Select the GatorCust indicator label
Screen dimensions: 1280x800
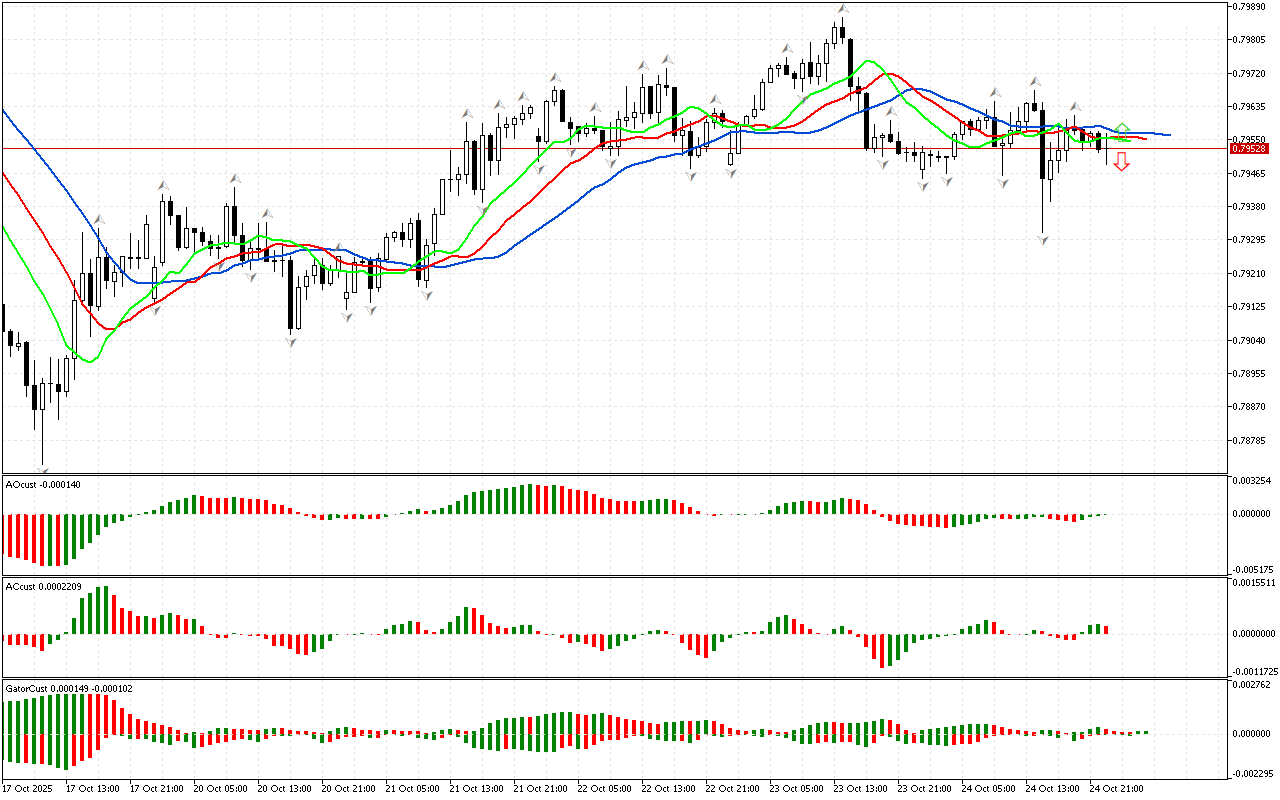68,688
